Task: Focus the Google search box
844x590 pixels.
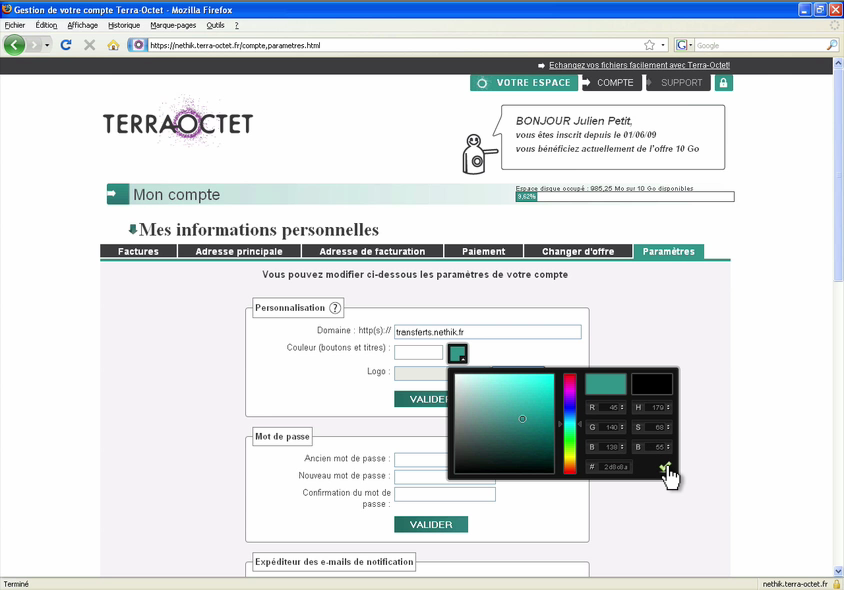Action: click(759, 46)
